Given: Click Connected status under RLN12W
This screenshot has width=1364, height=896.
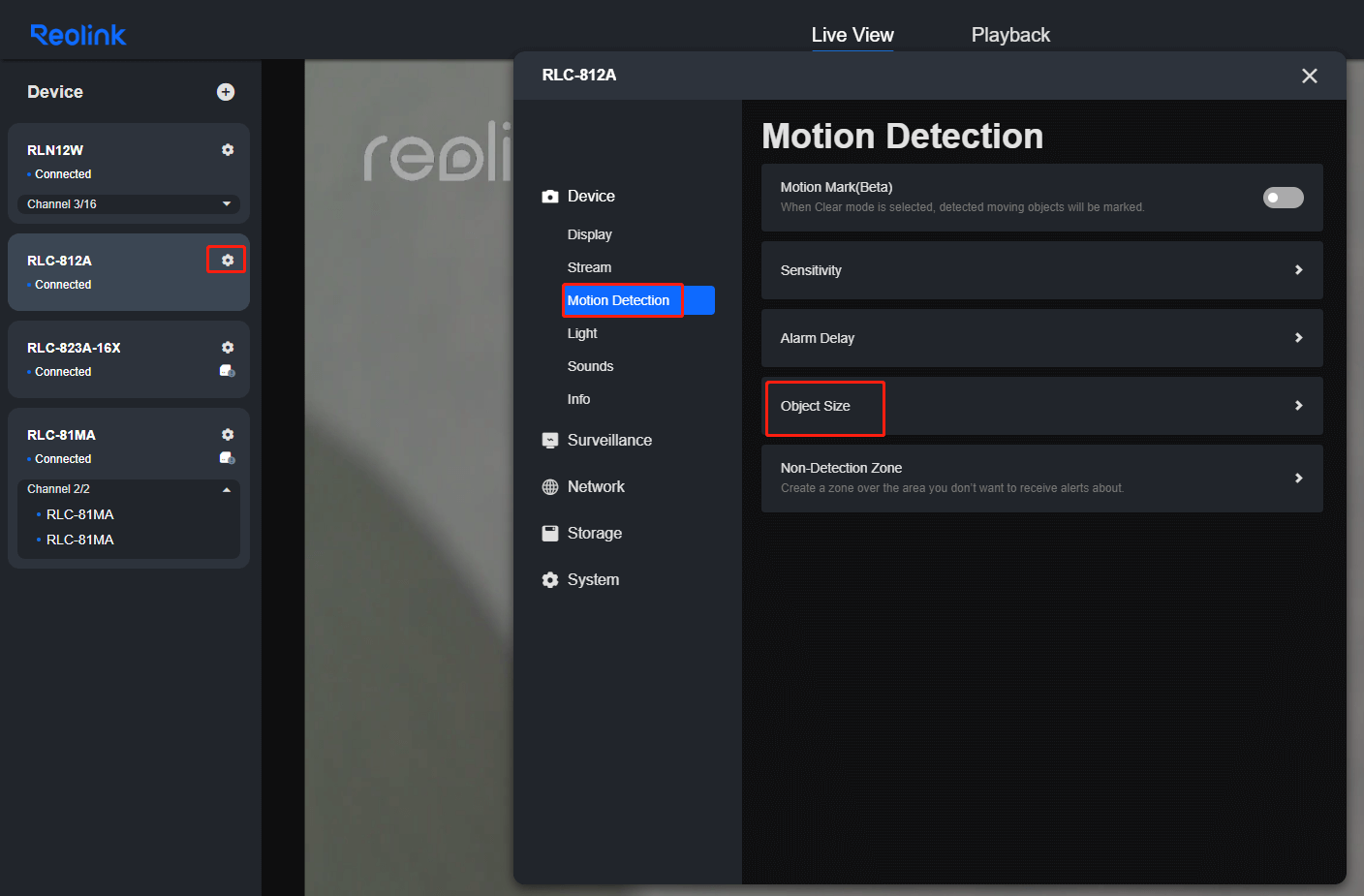Looking at the screenshot, I should (x=63, y=174).
